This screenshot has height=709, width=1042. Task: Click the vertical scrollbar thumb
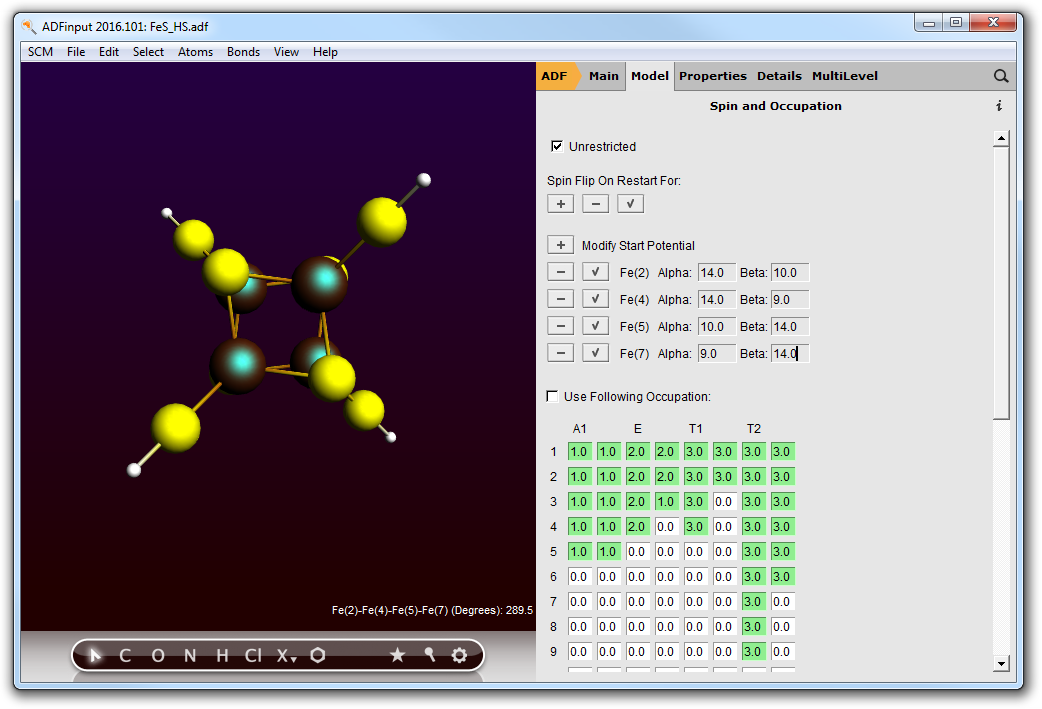[1001, 282]
